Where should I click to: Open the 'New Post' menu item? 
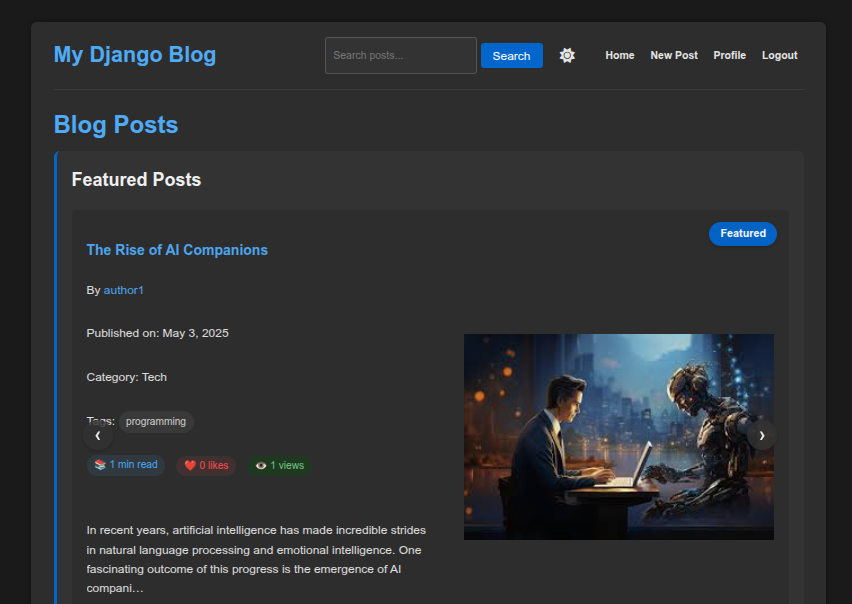pyautogui.click(x=674, y=55)
